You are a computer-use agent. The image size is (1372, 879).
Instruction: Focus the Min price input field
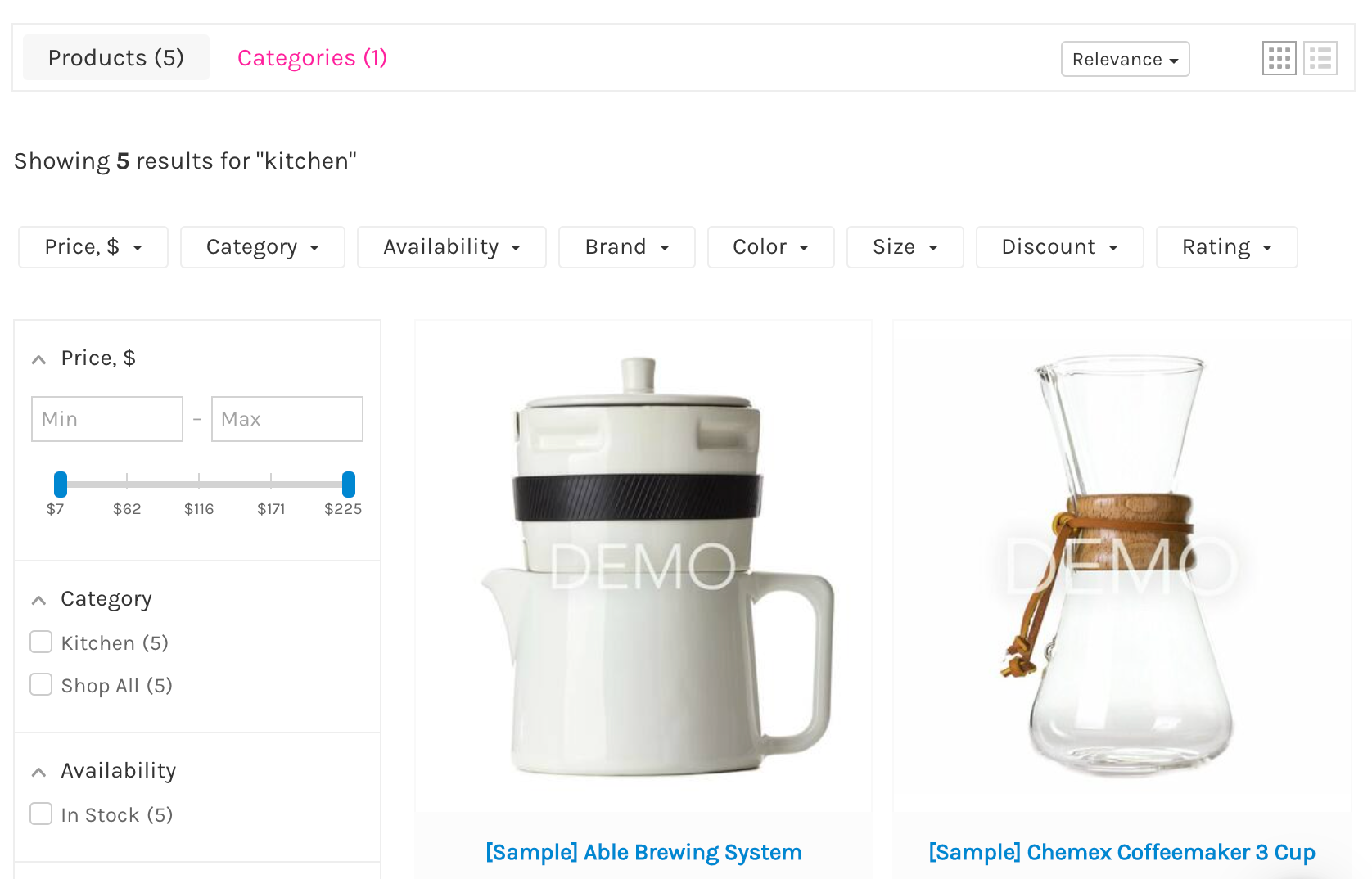[x=107, y=419]
